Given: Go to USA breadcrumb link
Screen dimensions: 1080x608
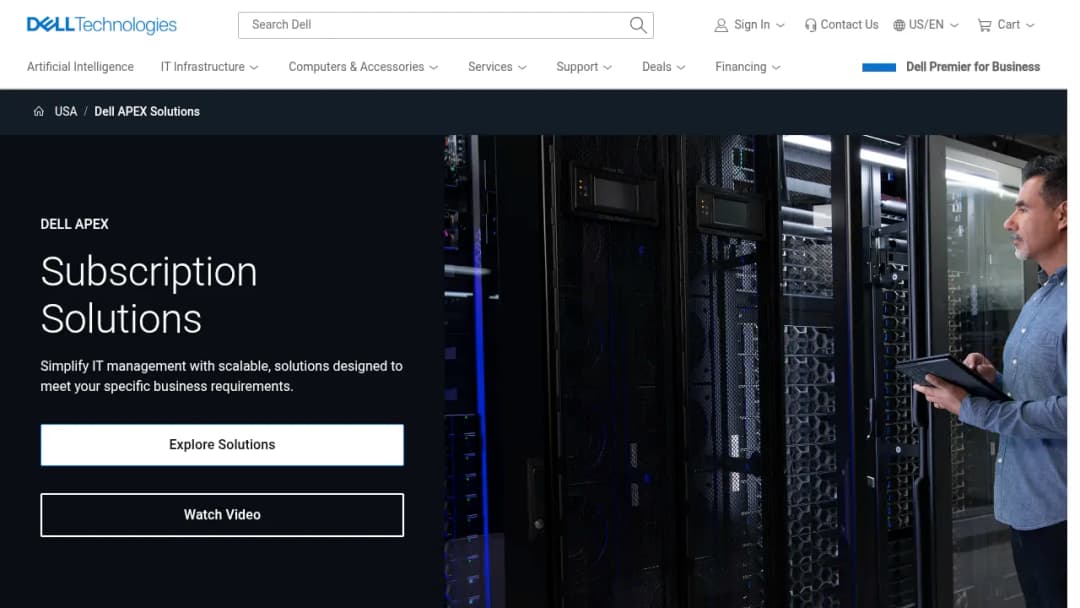Looking at the screenshot, I should 65,111.
